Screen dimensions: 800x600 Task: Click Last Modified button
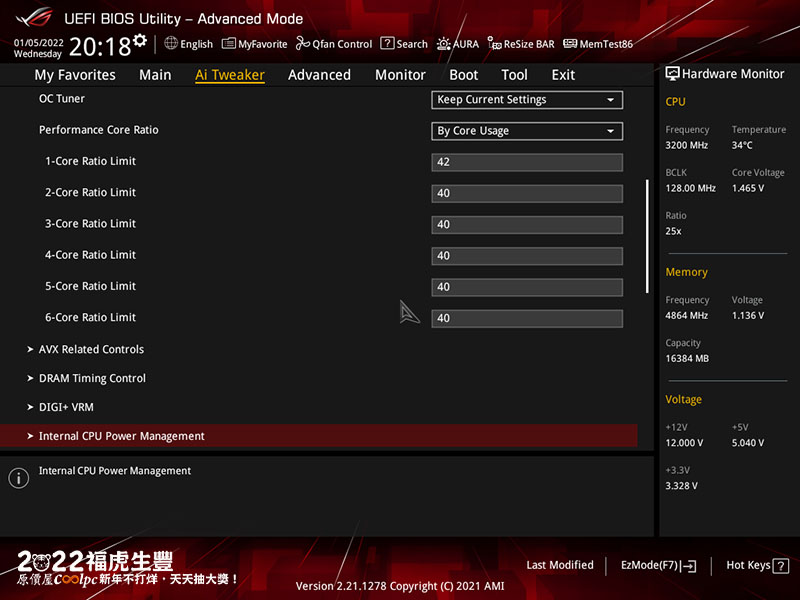(560, 565)
